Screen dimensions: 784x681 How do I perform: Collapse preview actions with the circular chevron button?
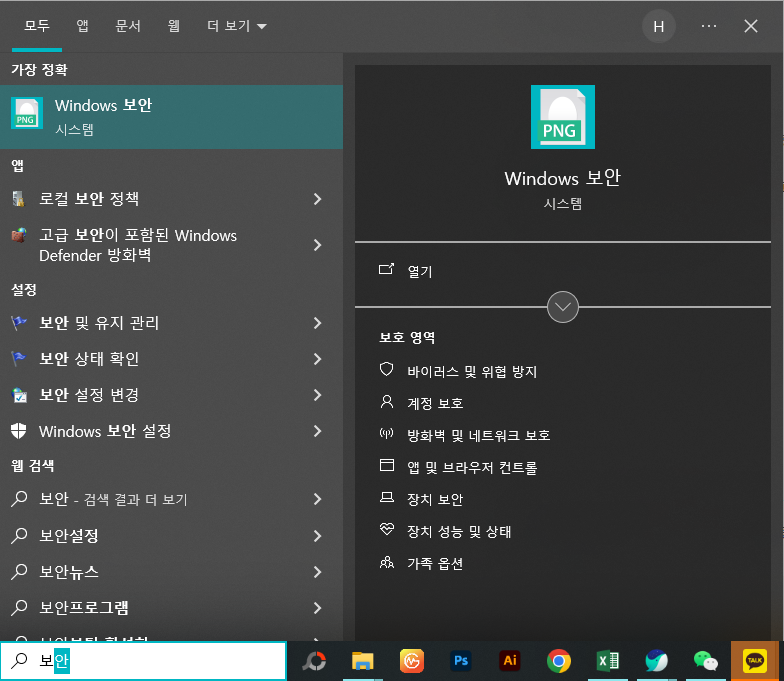tap(562, 307)
